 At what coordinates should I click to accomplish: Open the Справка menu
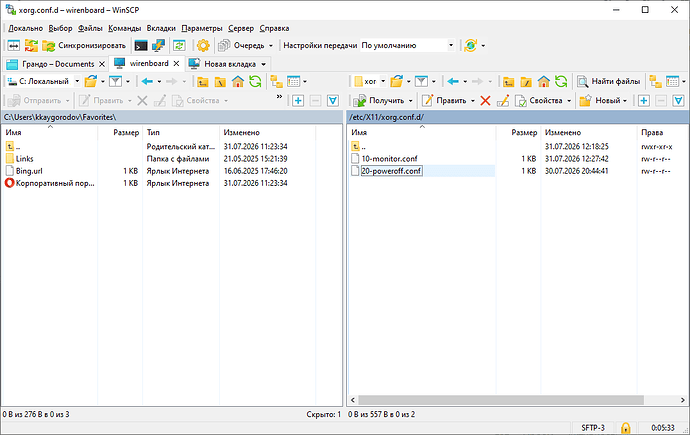click(274, 28)
